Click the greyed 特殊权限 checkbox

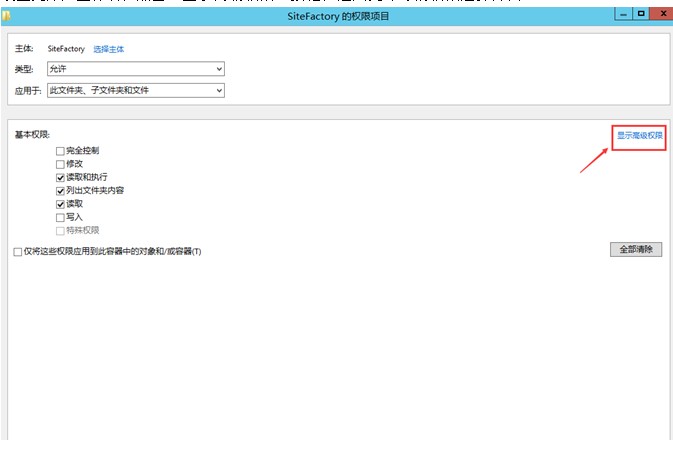point(60,229)
